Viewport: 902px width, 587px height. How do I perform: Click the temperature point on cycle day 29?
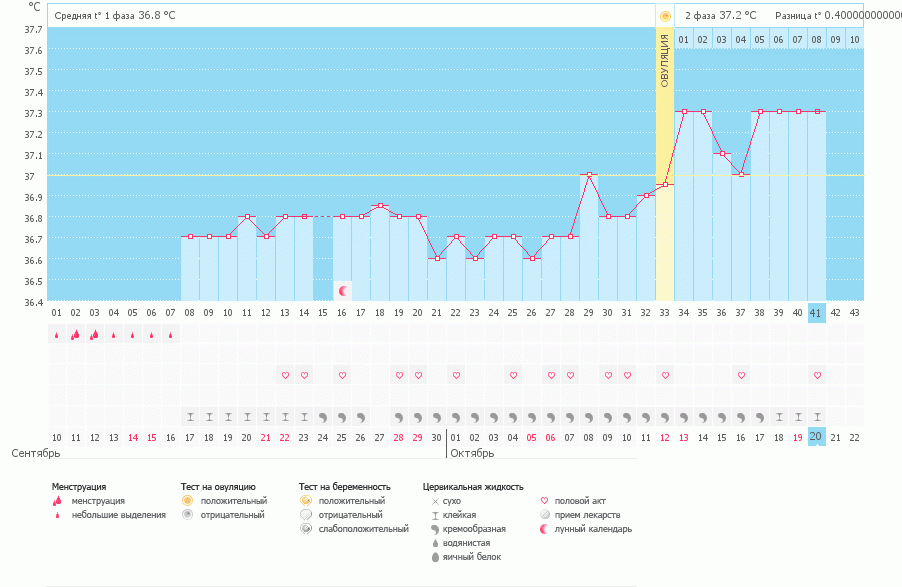pos(590,175)
